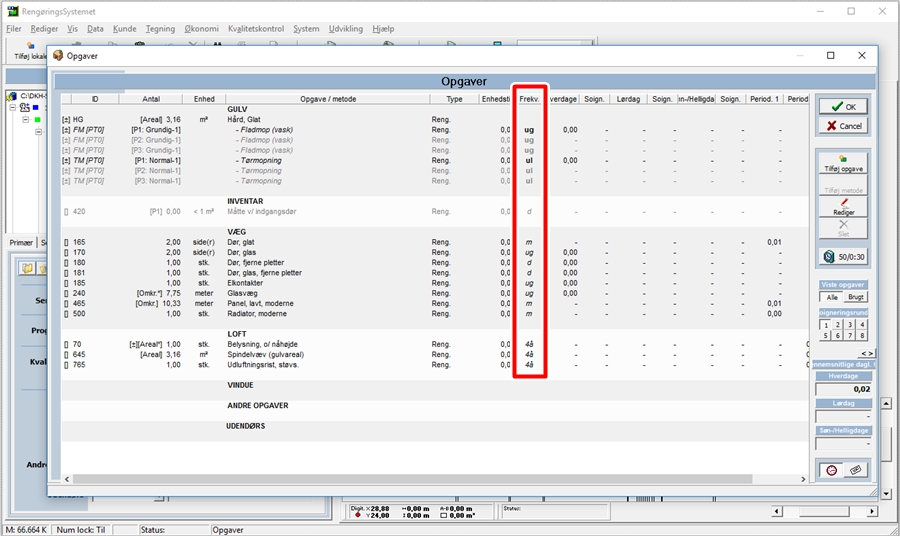The height and width of the screenshot is (536, 900).
Task: Select cleaning round 8
Action: pyautogui.click(x=862, y=335)
